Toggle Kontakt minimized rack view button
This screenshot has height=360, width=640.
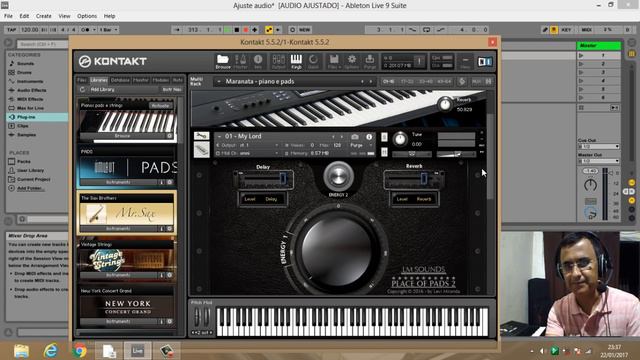pos(465,62)
